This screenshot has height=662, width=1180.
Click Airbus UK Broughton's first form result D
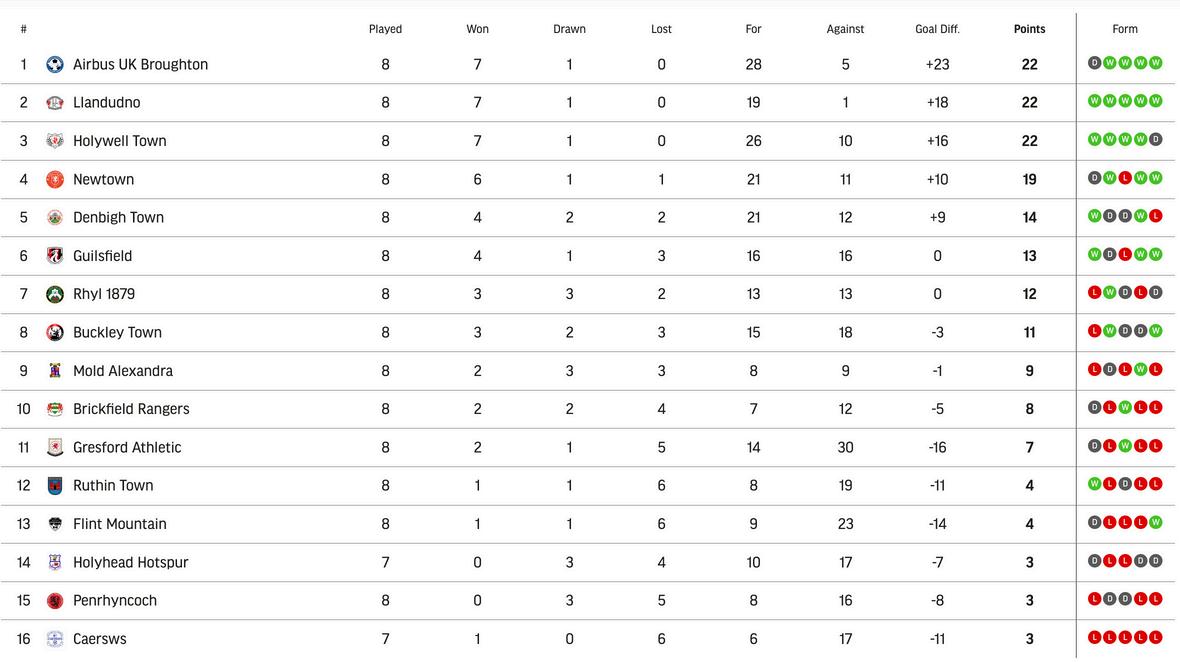click(x=1095, y=63)
